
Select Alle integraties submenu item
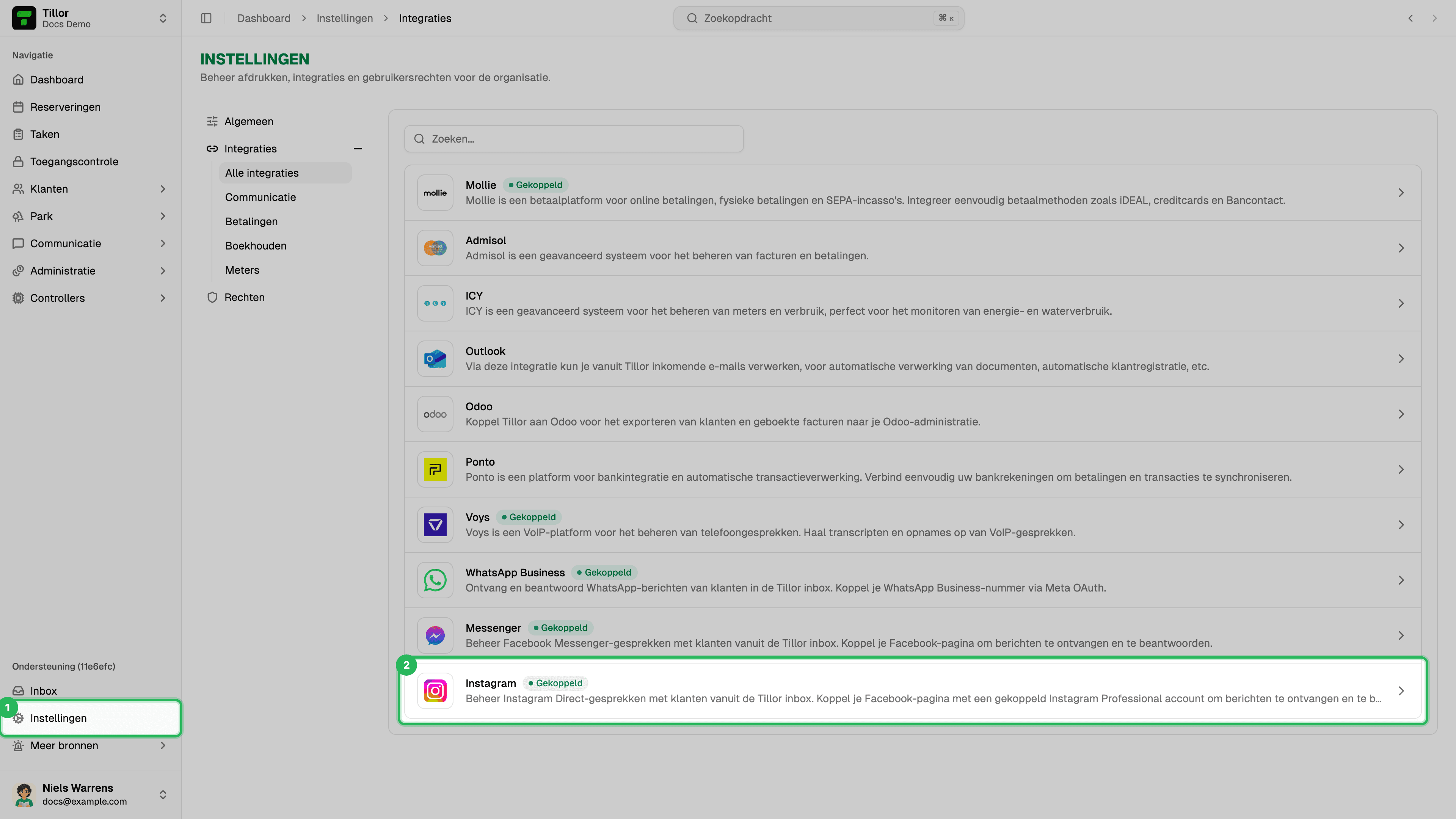click(285, 173)
